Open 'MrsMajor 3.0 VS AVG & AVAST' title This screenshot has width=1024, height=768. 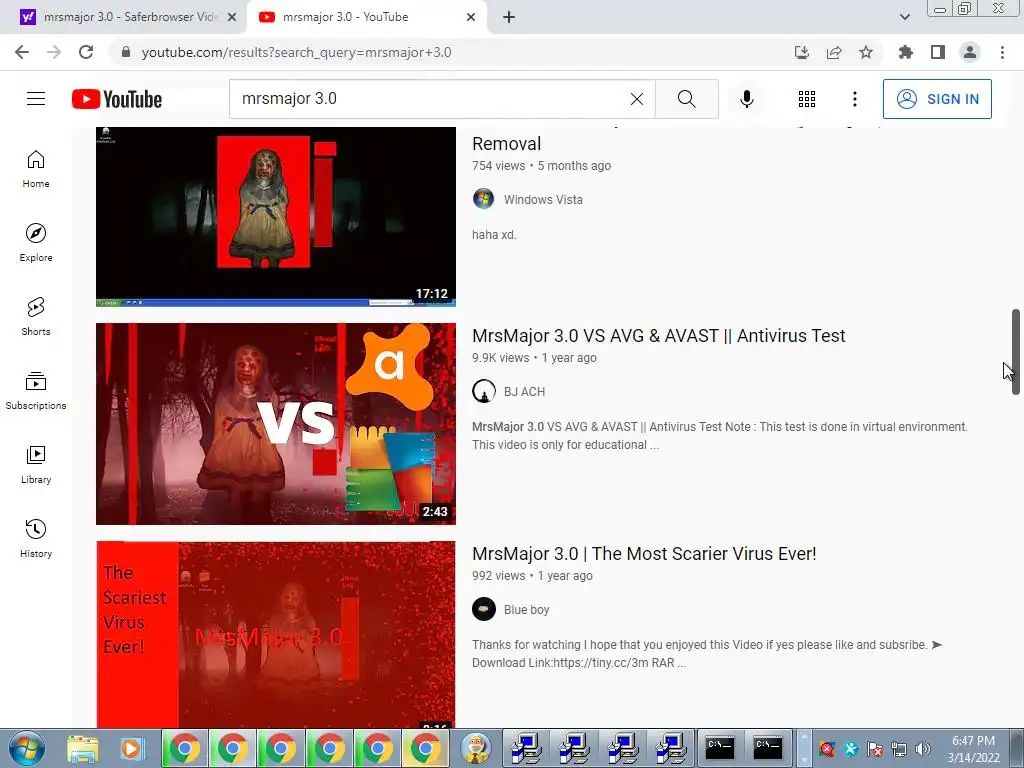pyautogui.click(x=659, y=336)
